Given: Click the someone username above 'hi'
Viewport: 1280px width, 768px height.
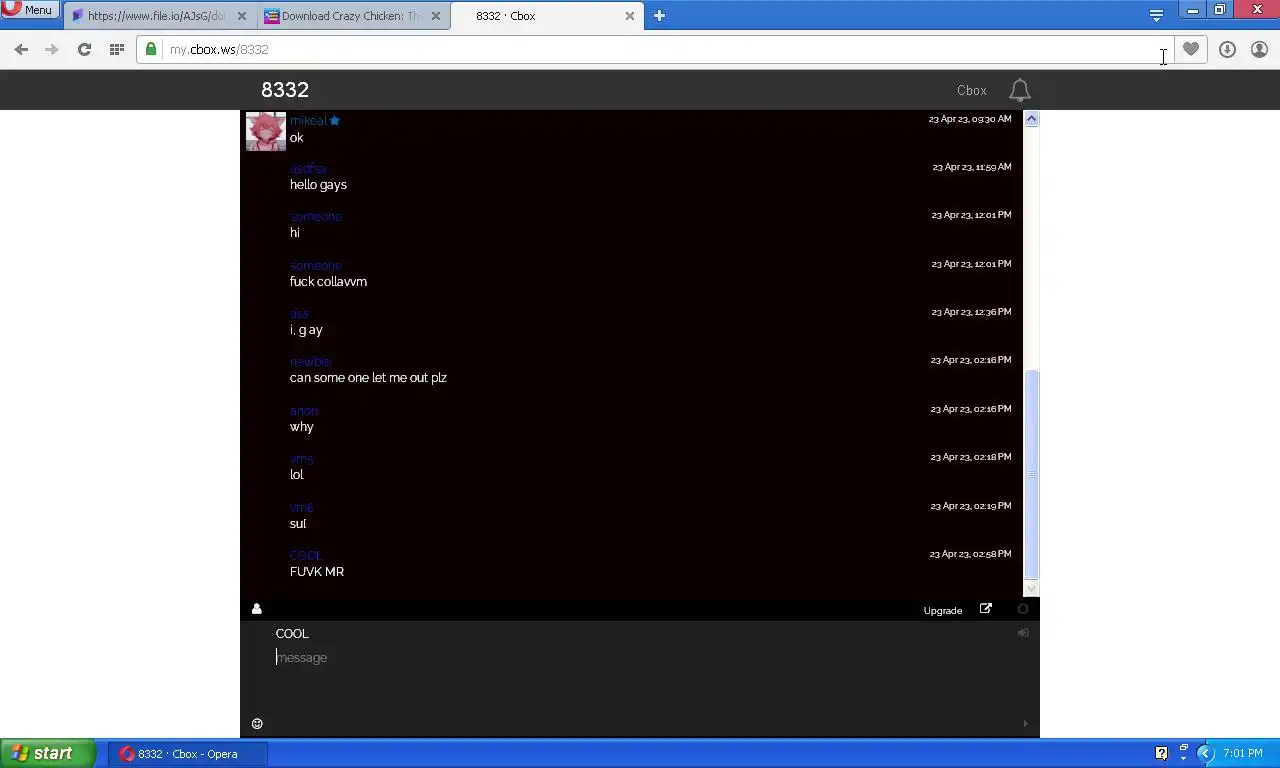Looking at the screenshot, I should click(316, 216).
